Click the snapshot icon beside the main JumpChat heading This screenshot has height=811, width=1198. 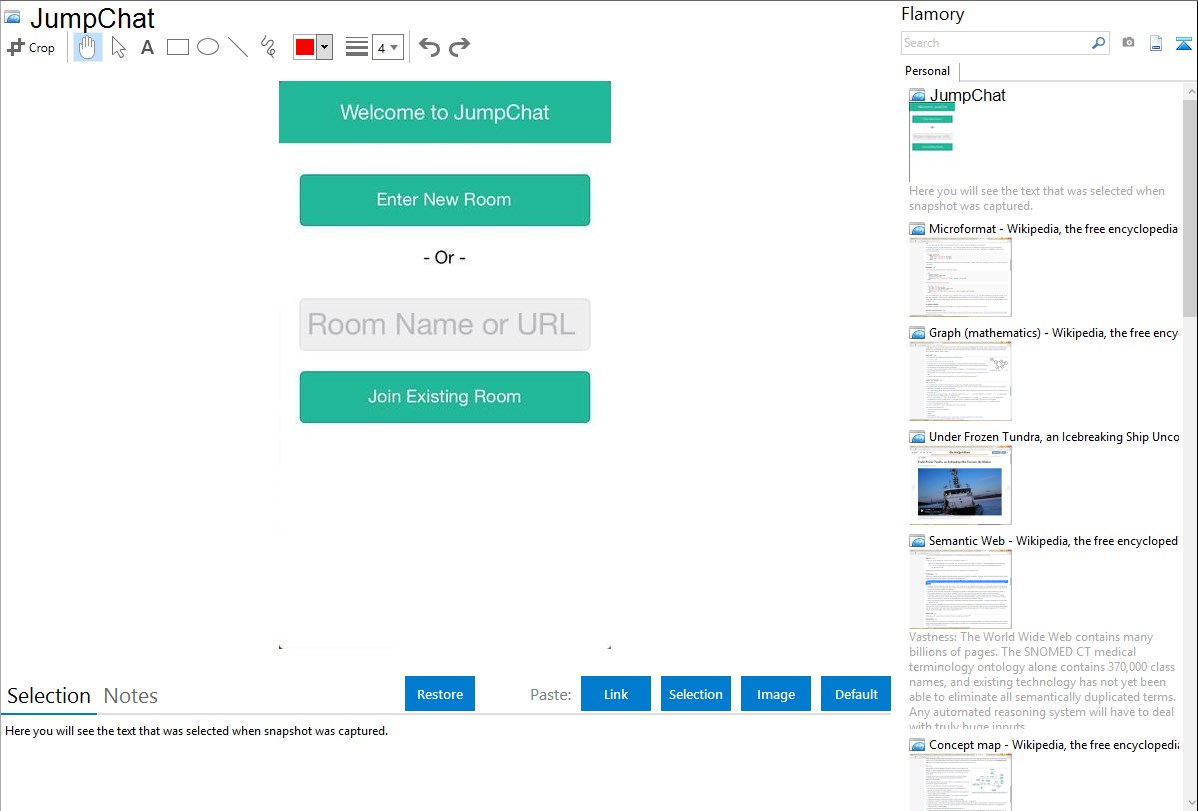(x=13, y=17)
